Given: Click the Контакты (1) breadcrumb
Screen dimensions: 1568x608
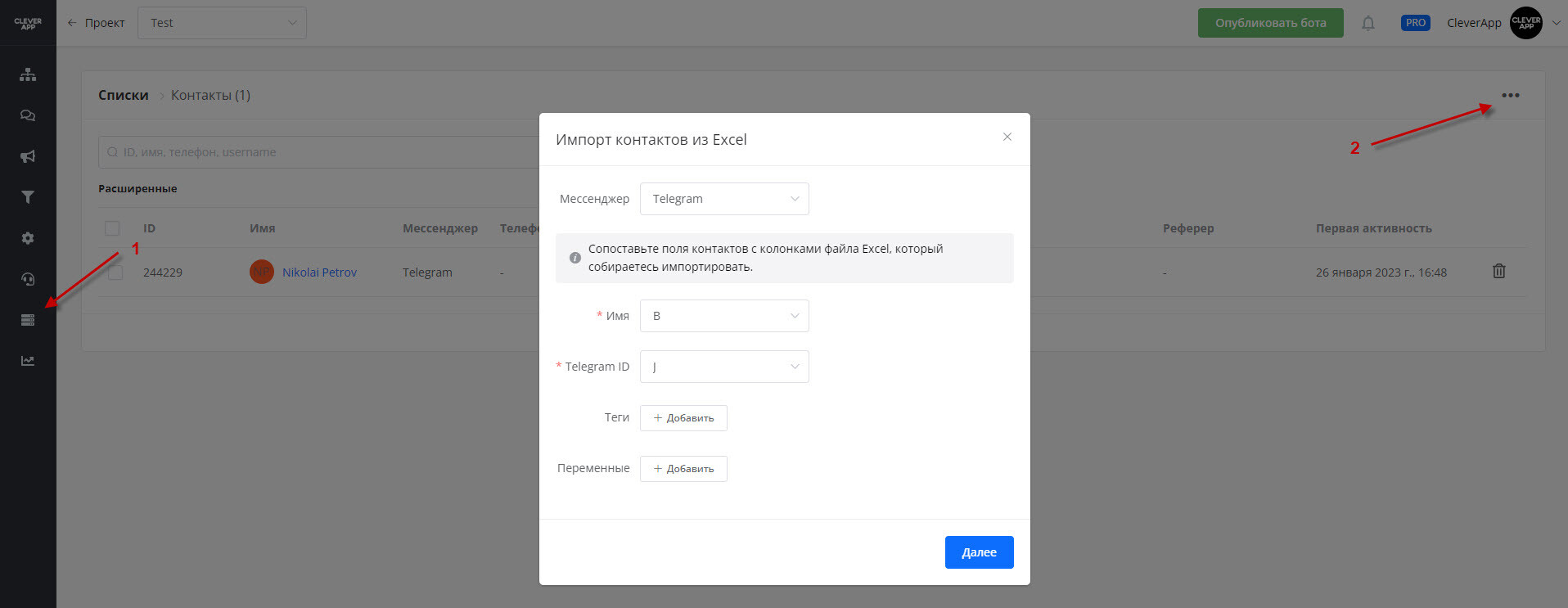Looking at the screenshot, I should click(x=210, y=95).
